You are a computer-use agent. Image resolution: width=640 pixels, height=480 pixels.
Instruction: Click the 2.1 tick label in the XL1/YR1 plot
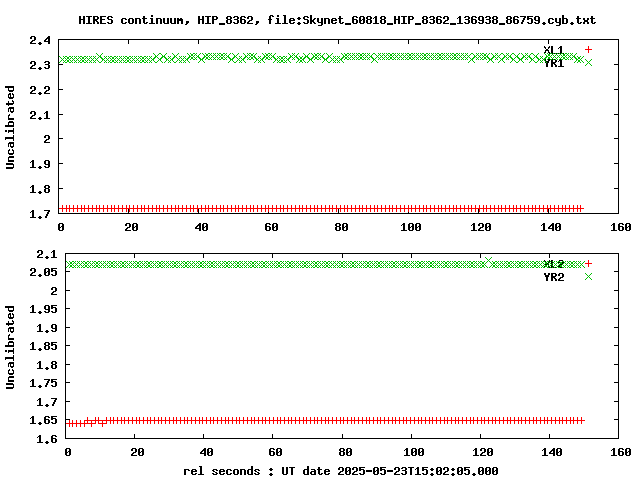click(x=40, y=115)
